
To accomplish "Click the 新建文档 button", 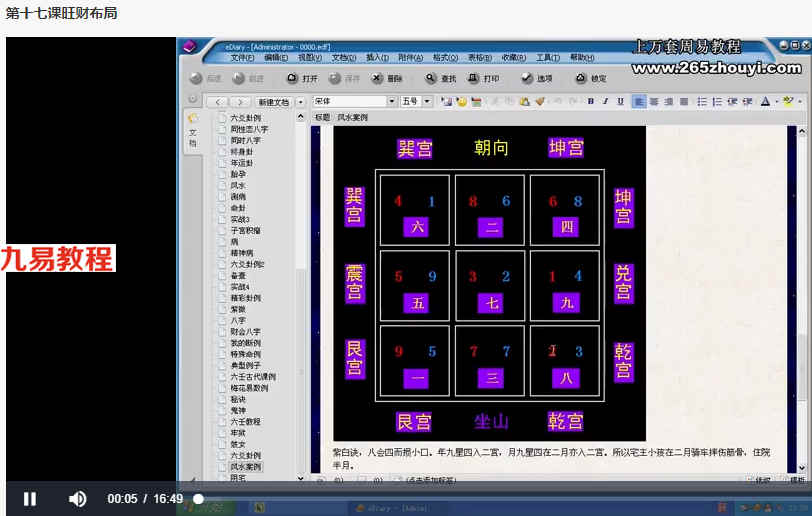I will (x=274, y=102).
